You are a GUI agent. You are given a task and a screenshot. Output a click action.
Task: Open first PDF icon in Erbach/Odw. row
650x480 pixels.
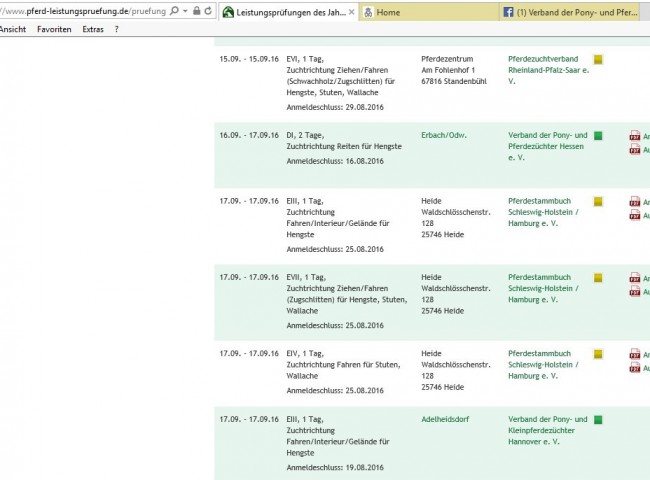[x=634, y=136]
